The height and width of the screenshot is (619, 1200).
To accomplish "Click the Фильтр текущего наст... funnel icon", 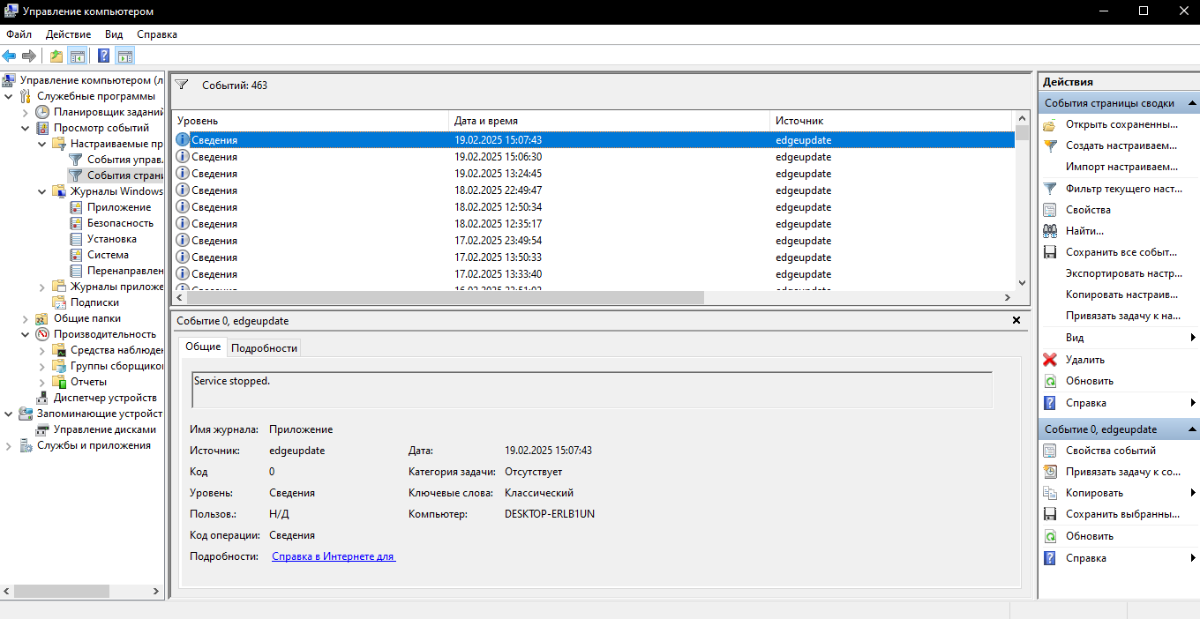I will coord(1049,188).
